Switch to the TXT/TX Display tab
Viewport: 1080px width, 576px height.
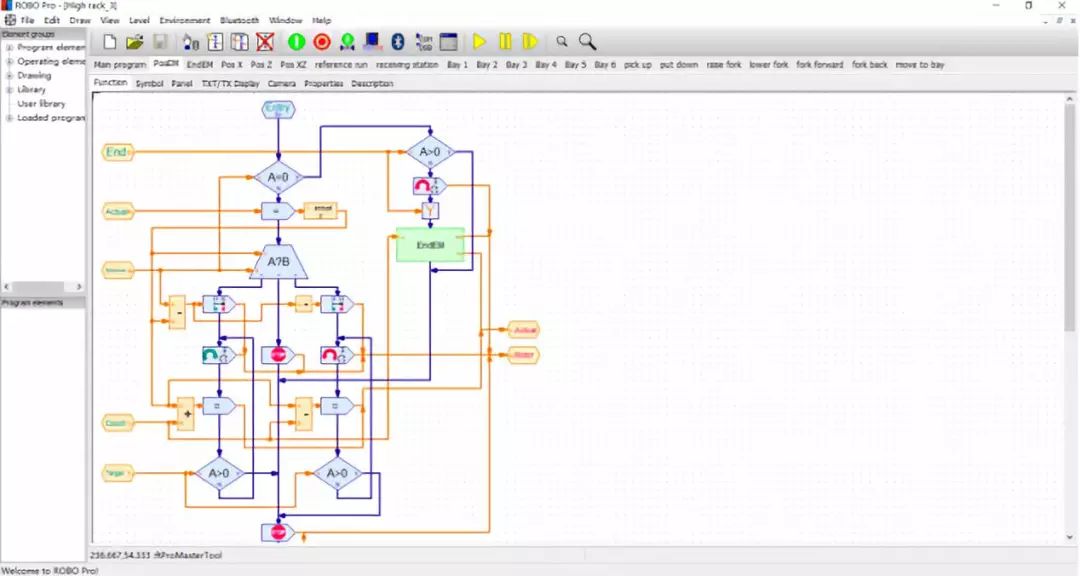[x=230, y=83]
